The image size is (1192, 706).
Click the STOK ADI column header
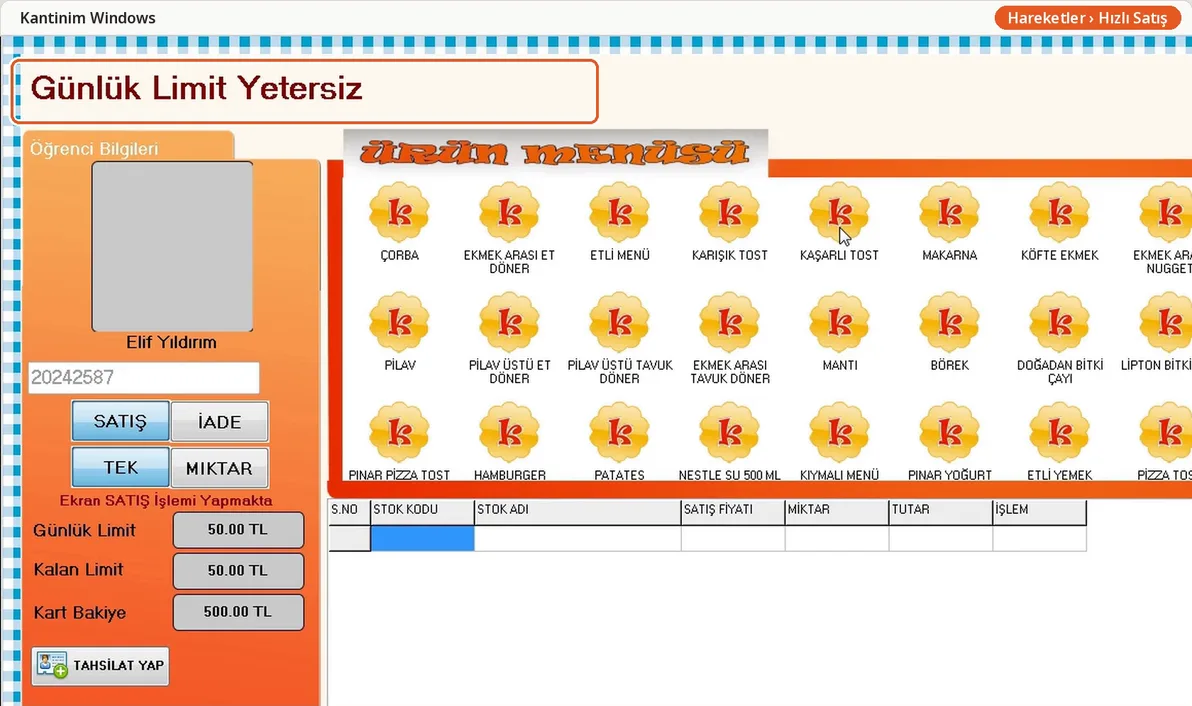pyautogui.click(x=577, y=511)
